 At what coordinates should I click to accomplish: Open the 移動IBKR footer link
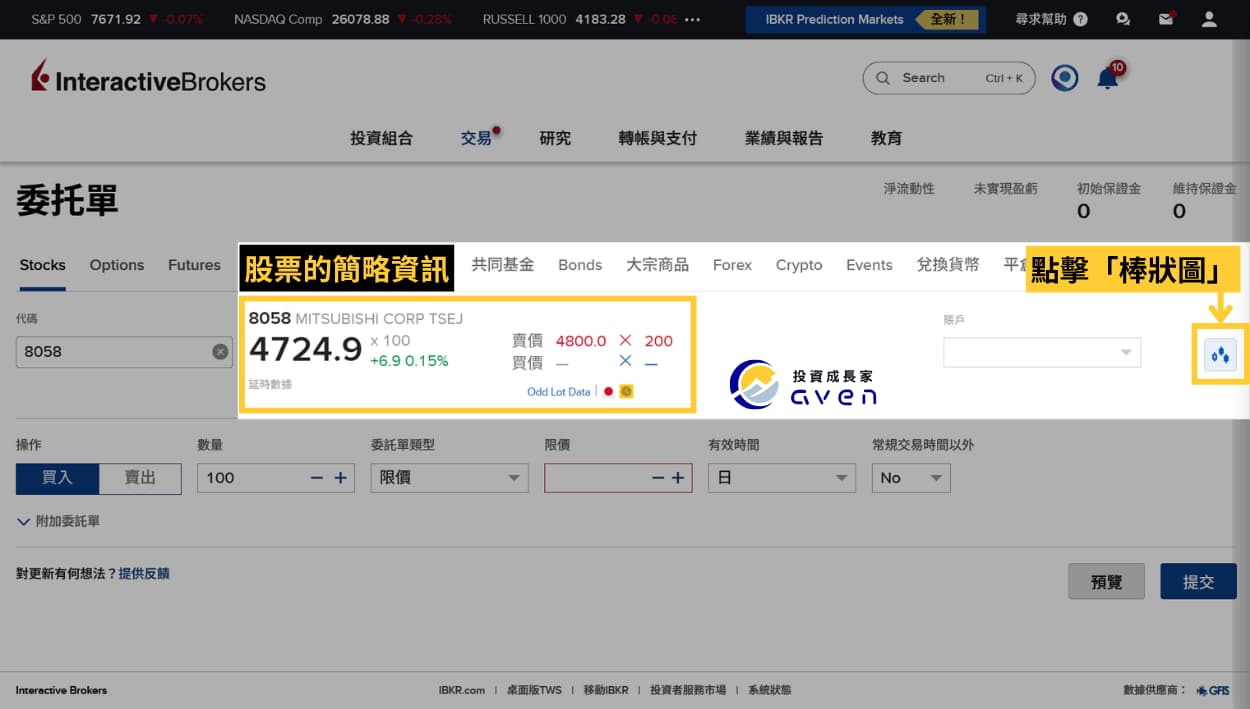tap(606, 690)
